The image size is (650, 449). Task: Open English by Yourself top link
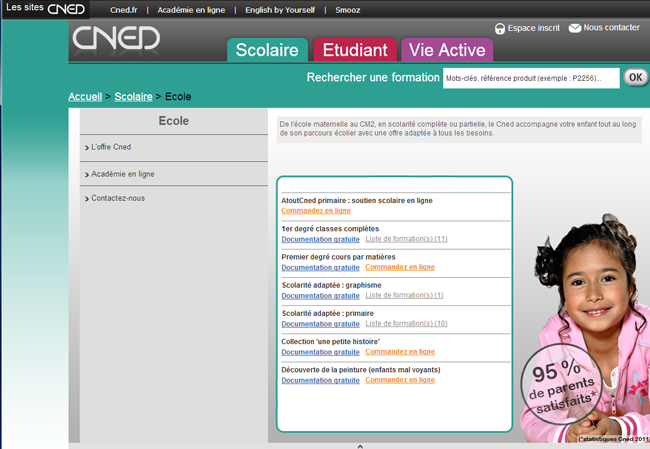click(x=280, y=10)
